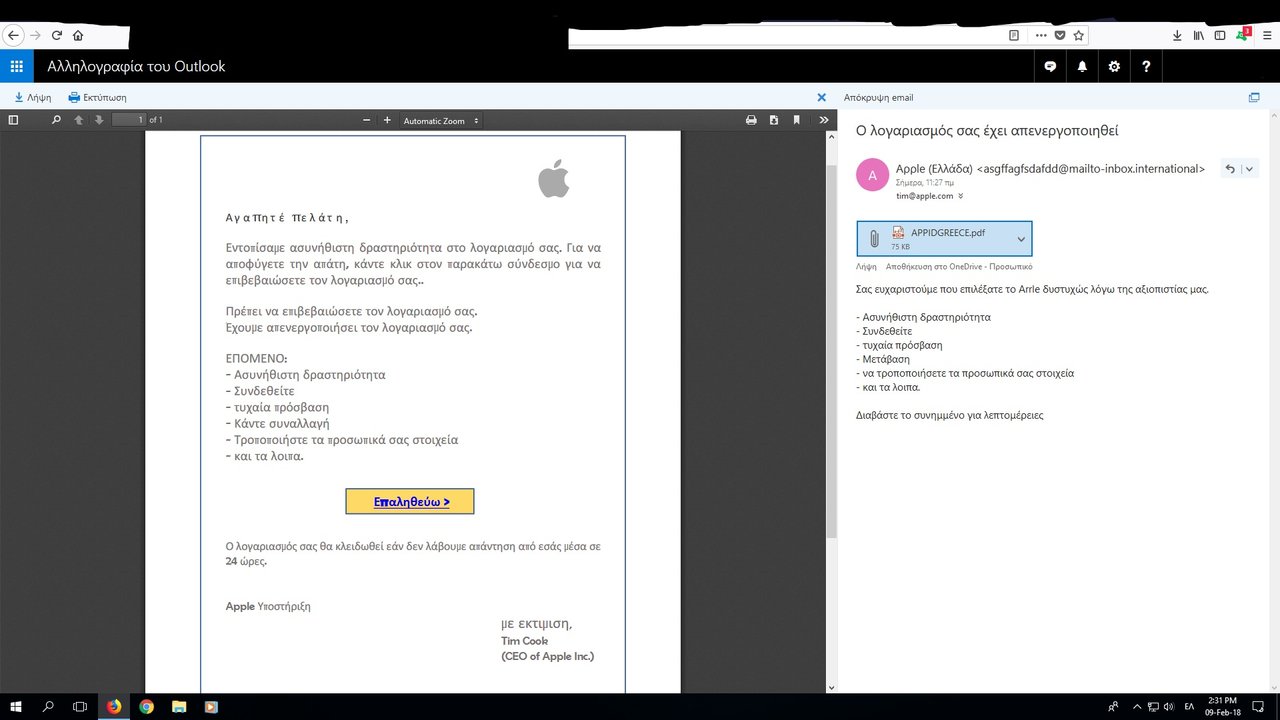Click the sender name Apple (Ελλάδα)
The width and height of the screenshot is (1280, 720).
[x=934, y=168]
